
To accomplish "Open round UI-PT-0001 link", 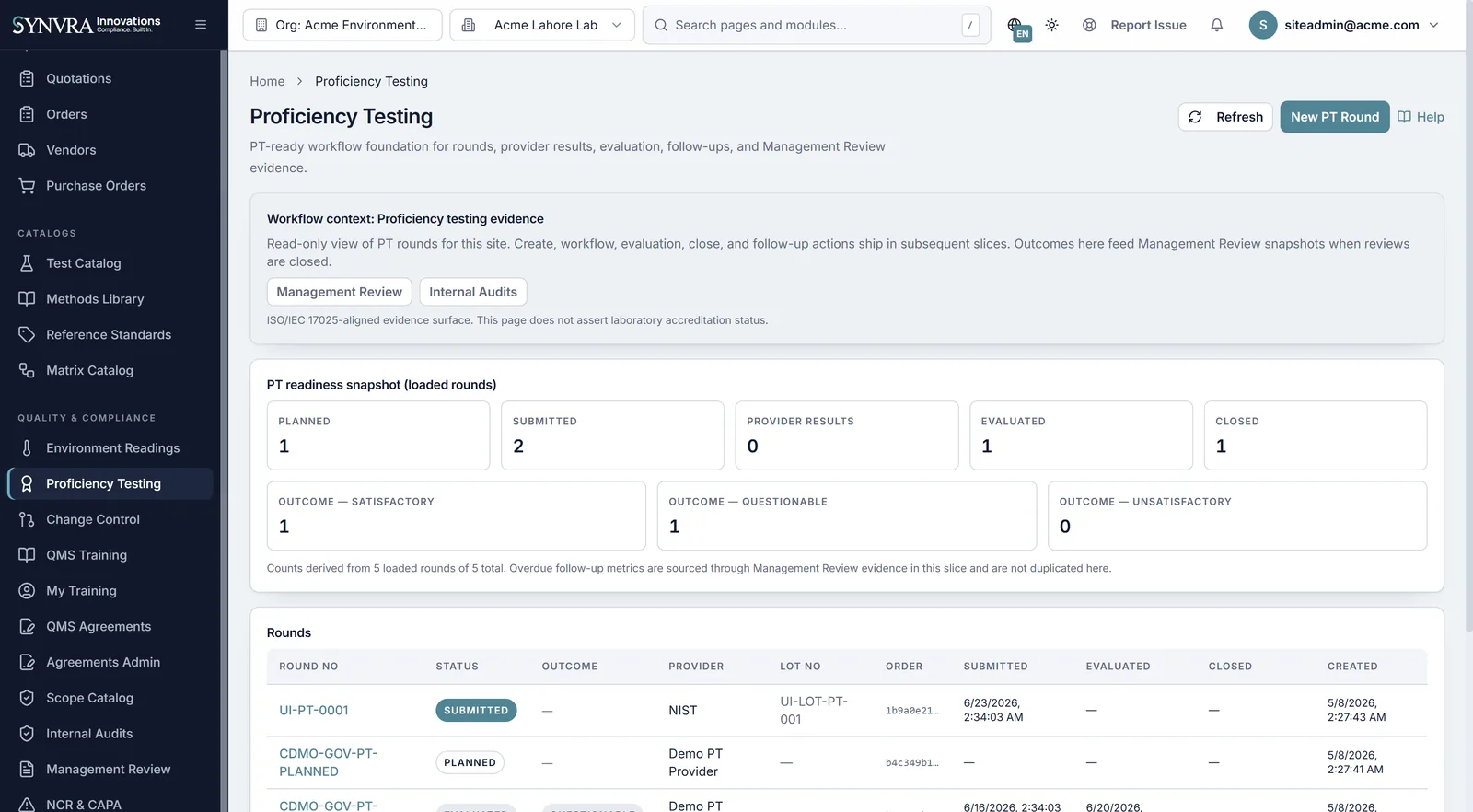I will 314,711.
